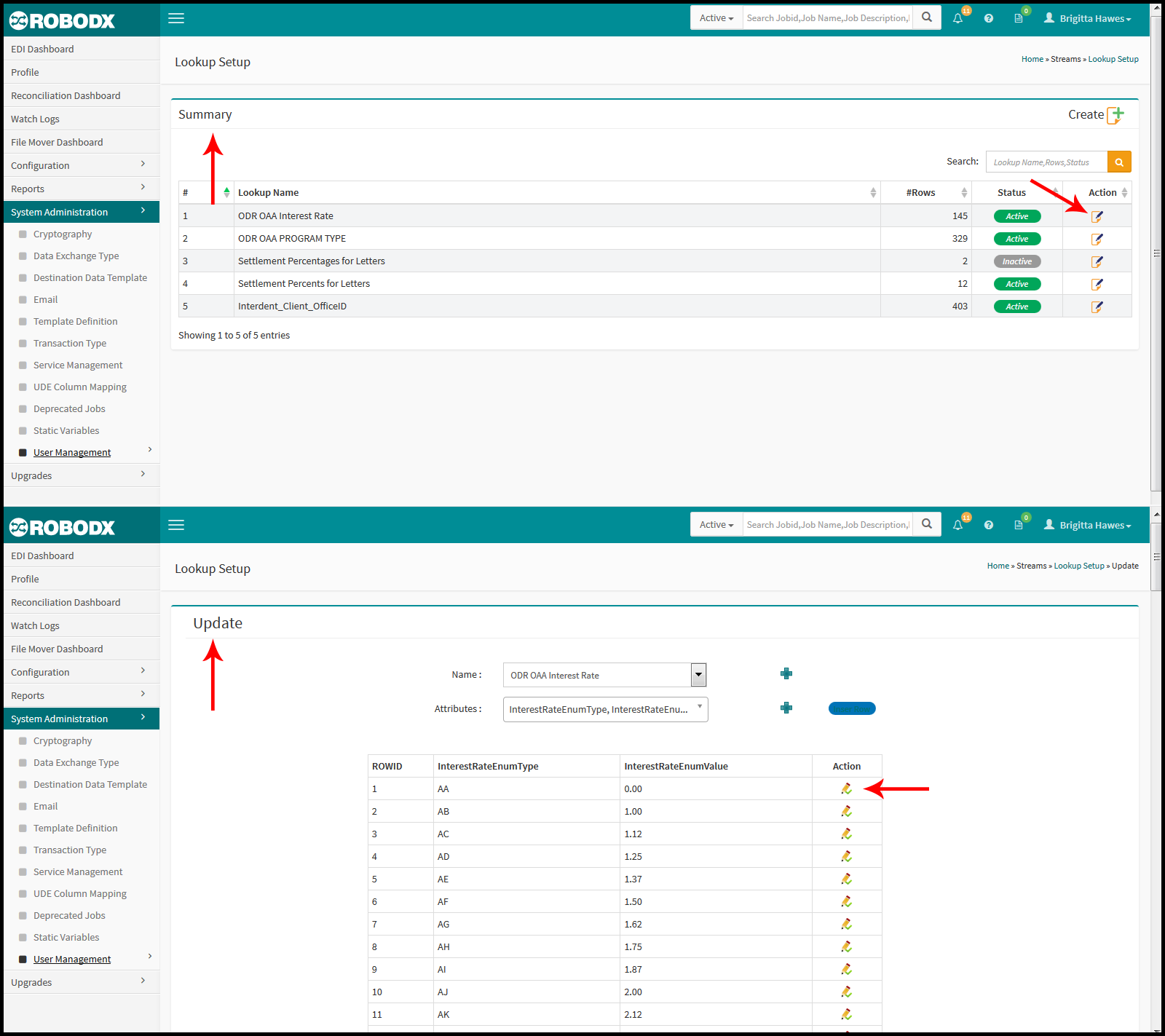Screen dimensions: 1165x1036
Task: Click the Create plus icon in Summary
Action: click(1115, 115)
